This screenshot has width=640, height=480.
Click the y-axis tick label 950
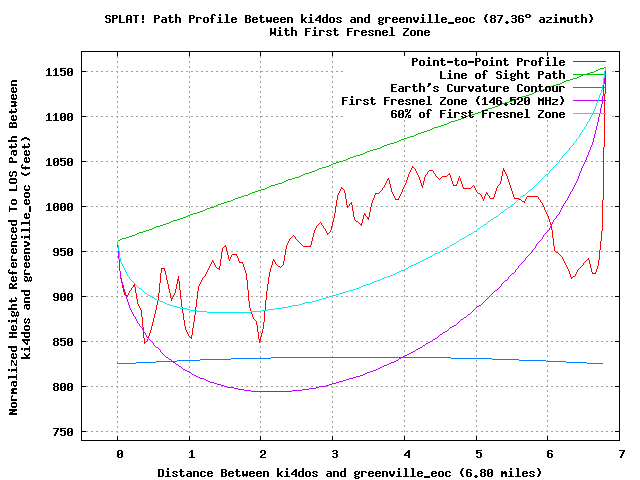[63, 252]
